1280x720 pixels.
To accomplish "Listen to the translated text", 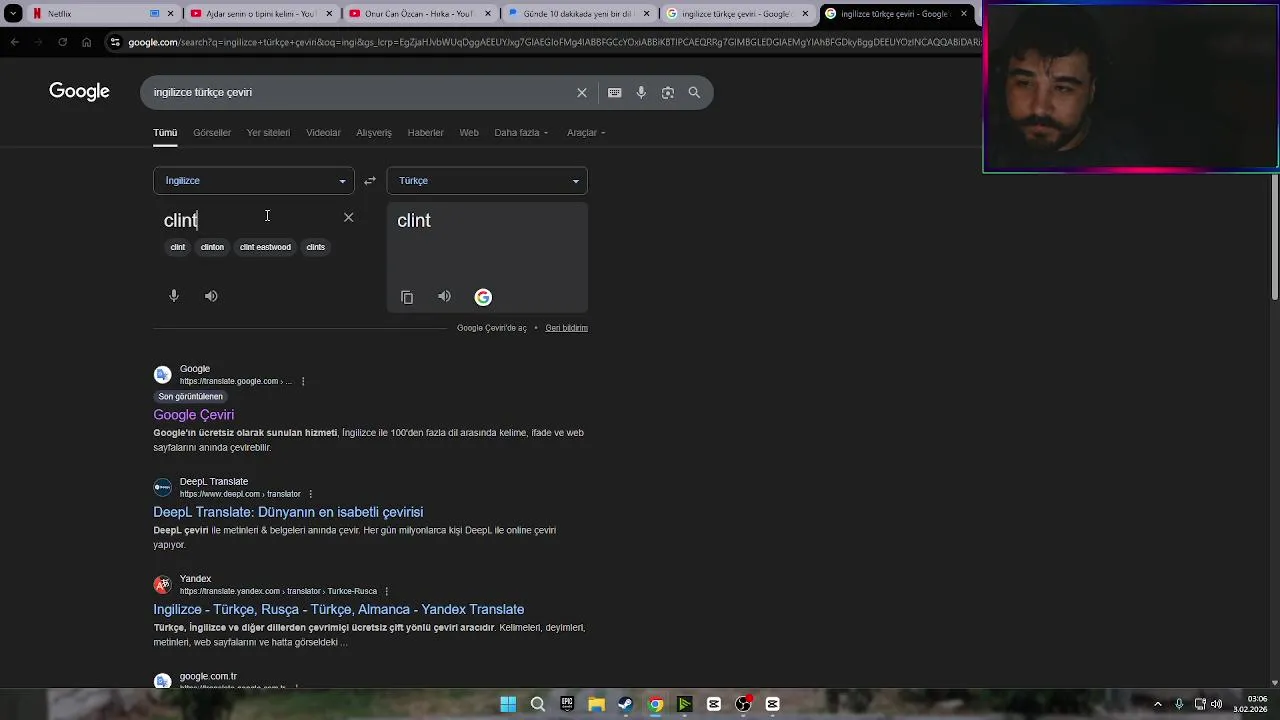I will (x=444, y=296).
